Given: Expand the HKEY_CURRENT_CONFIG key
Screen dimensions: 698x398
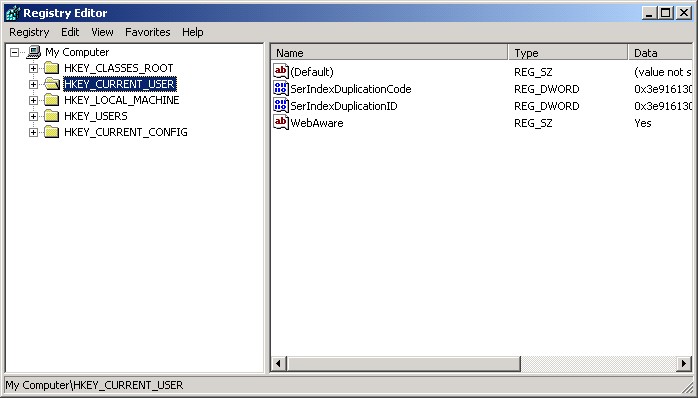Looking at the screenshot, I should point(33,133).
